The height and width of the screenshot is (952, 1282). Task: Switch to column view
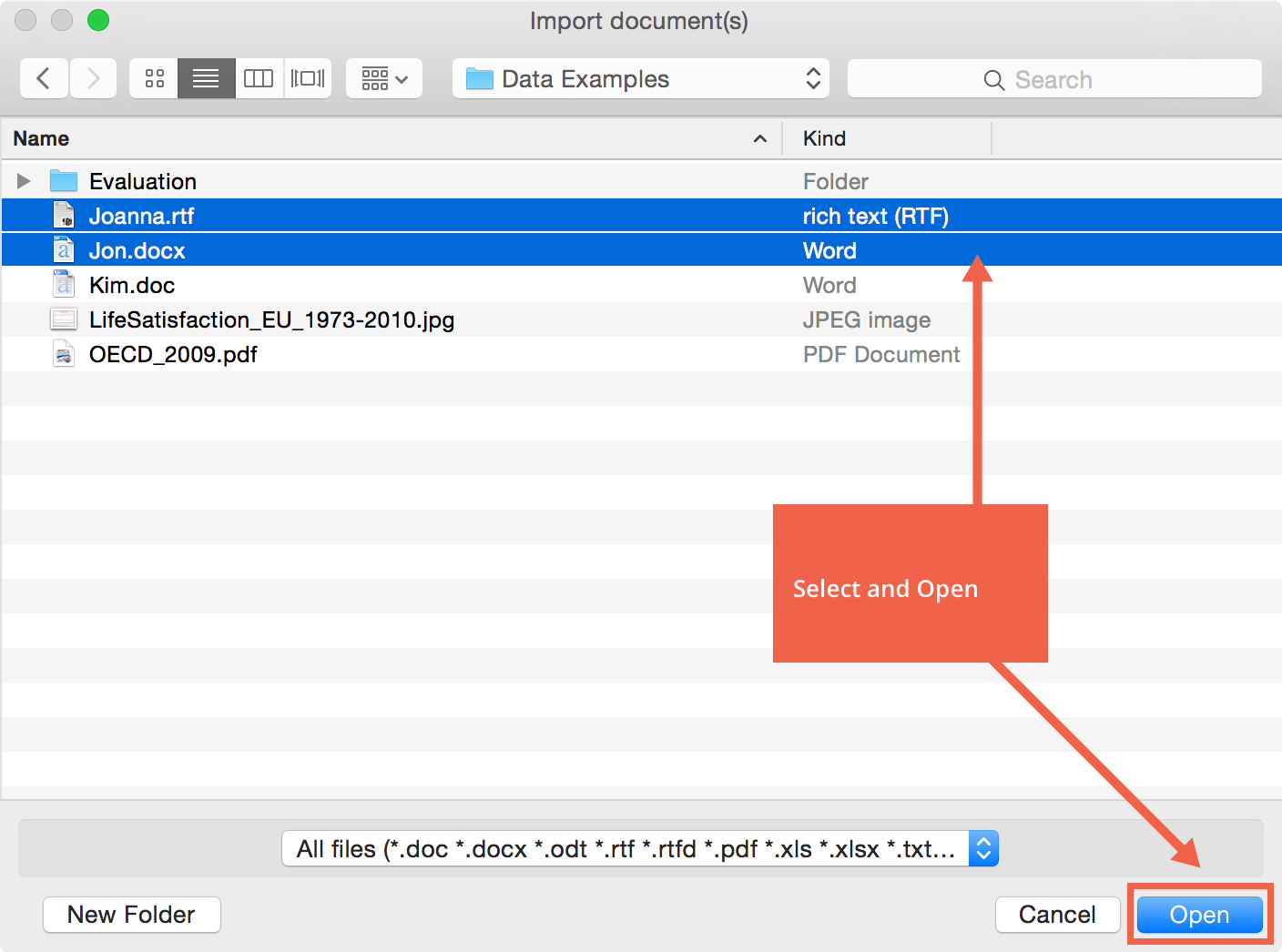[x=259, y=78]
